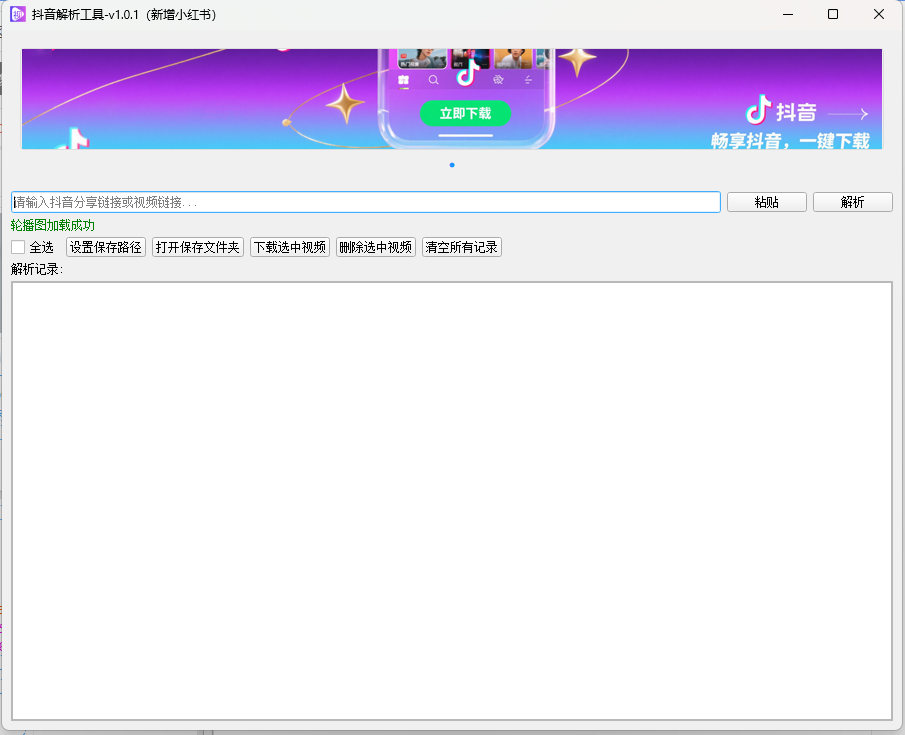Clear all records with 清空所有记录
The image size is (905, 735).
(x=461, y=246)
